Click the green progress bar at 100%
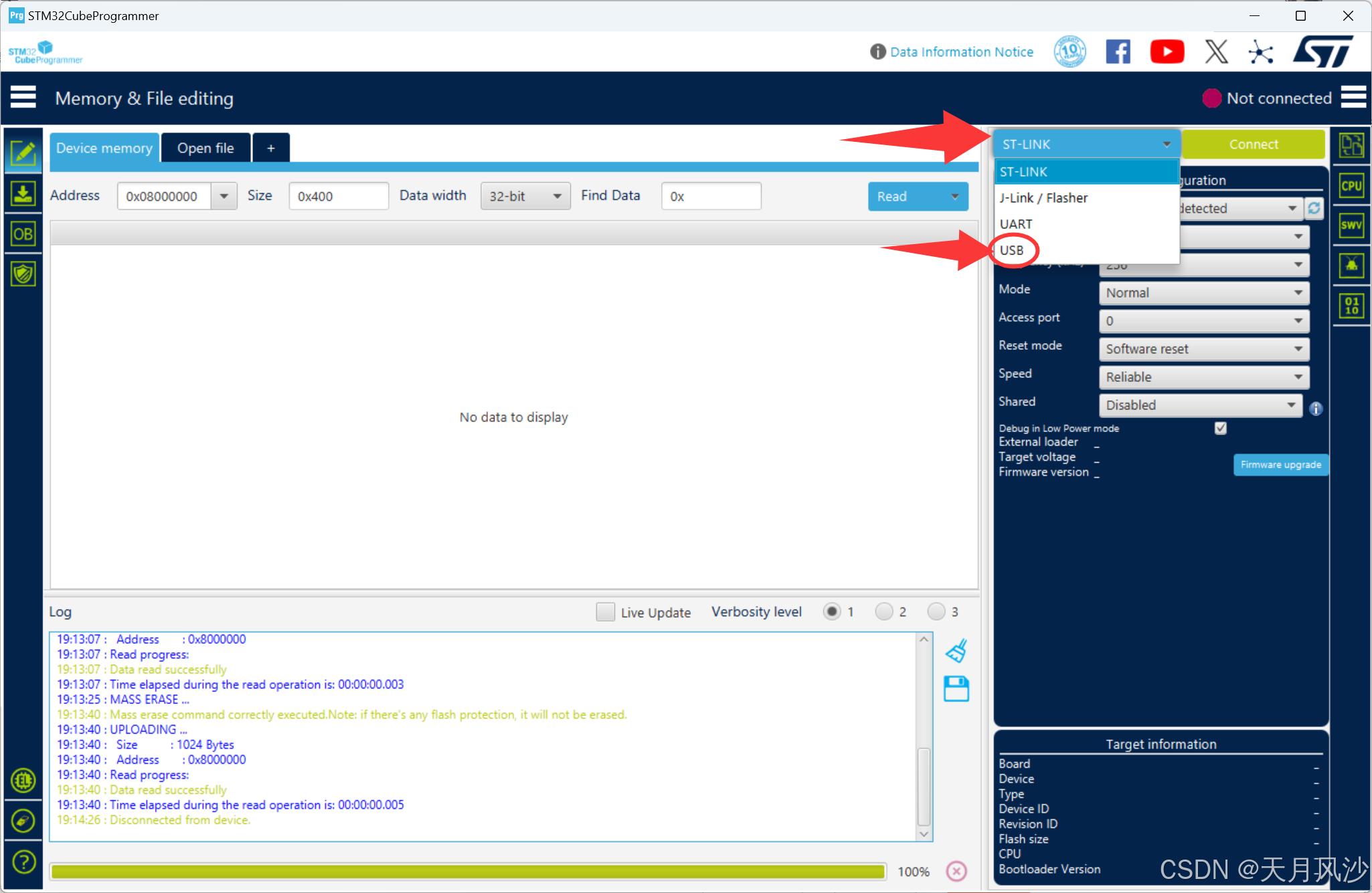1372x893 pixels. (468, 872)
